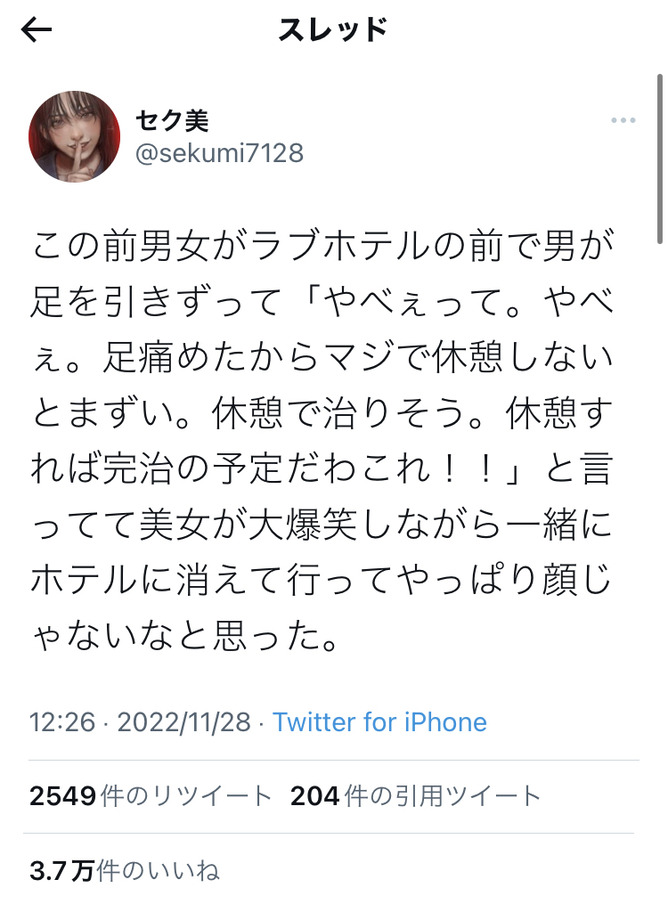Show the 3.7万件のいいね list
Image resolution: width=668 pixels, height=904 pixels.
[x=124, y=870]
